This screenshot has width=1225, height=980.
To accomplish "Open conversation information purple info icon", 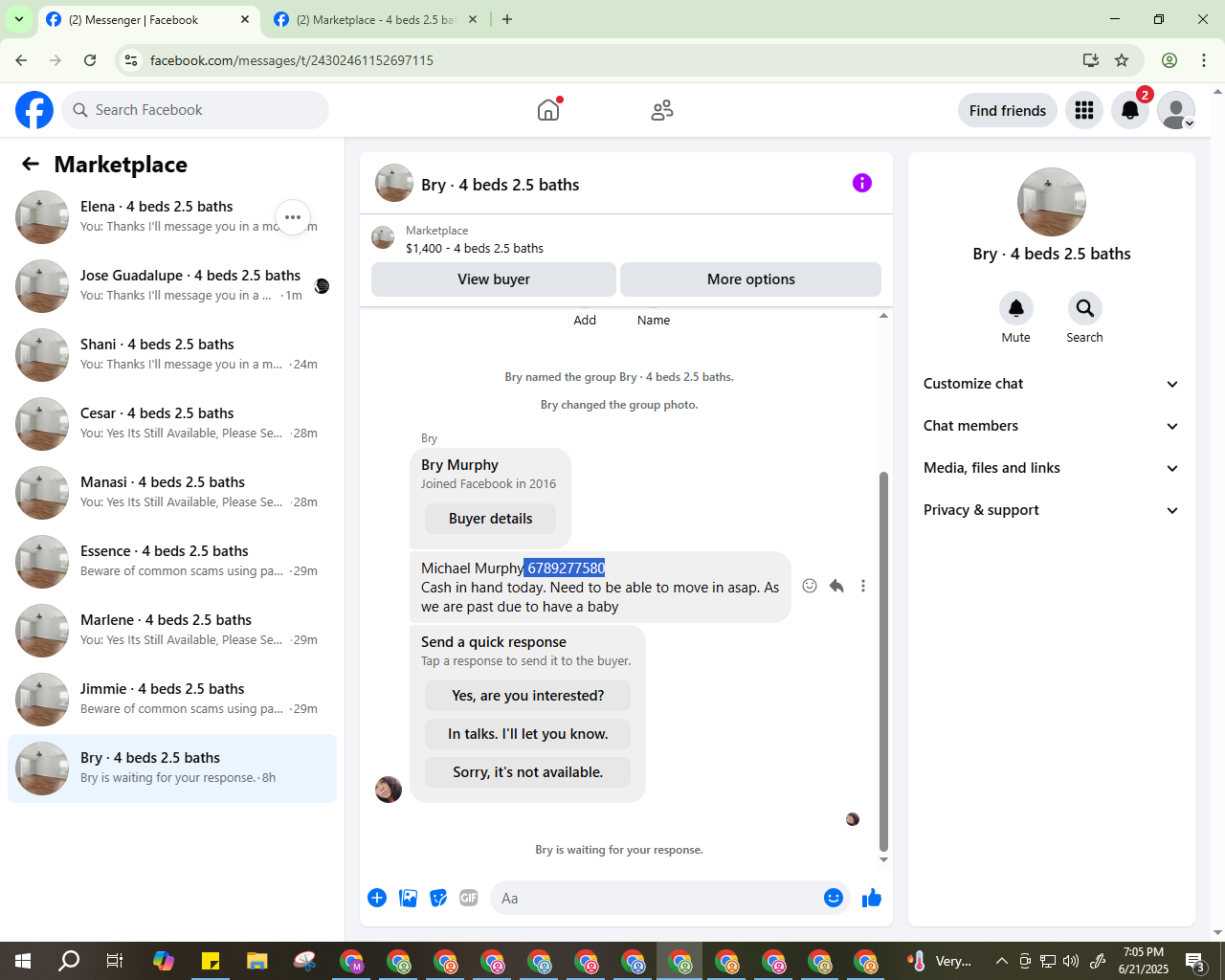I will 862,183.
